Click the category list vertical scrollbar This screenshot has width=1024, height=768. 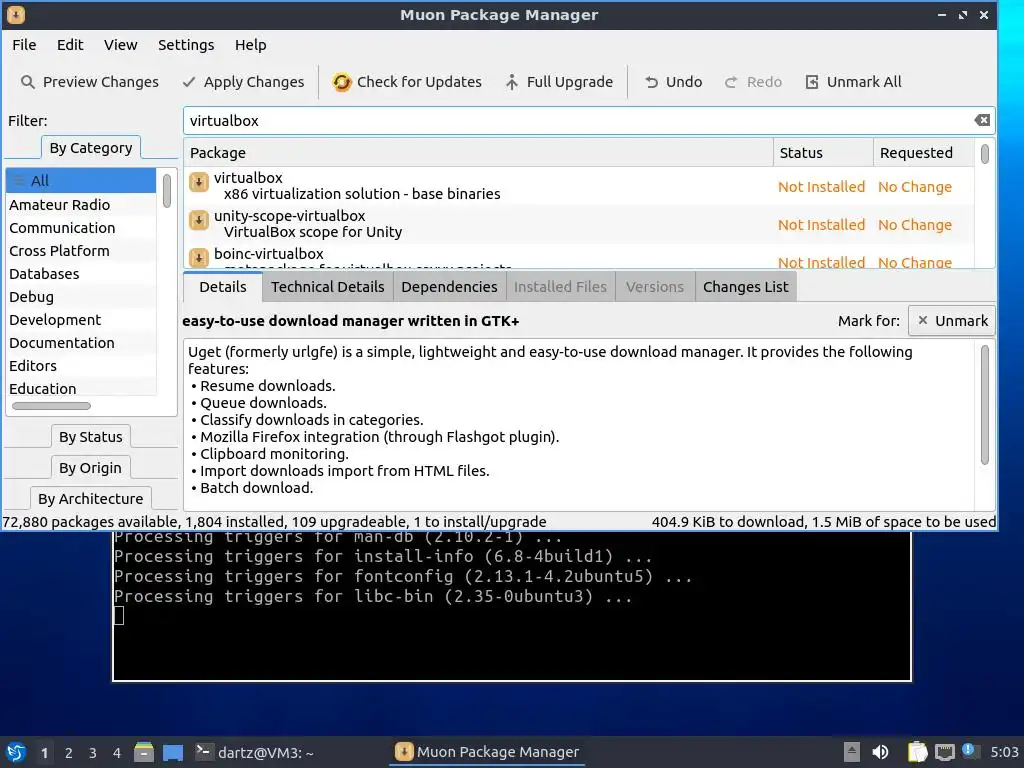click(x=167, y=191)
